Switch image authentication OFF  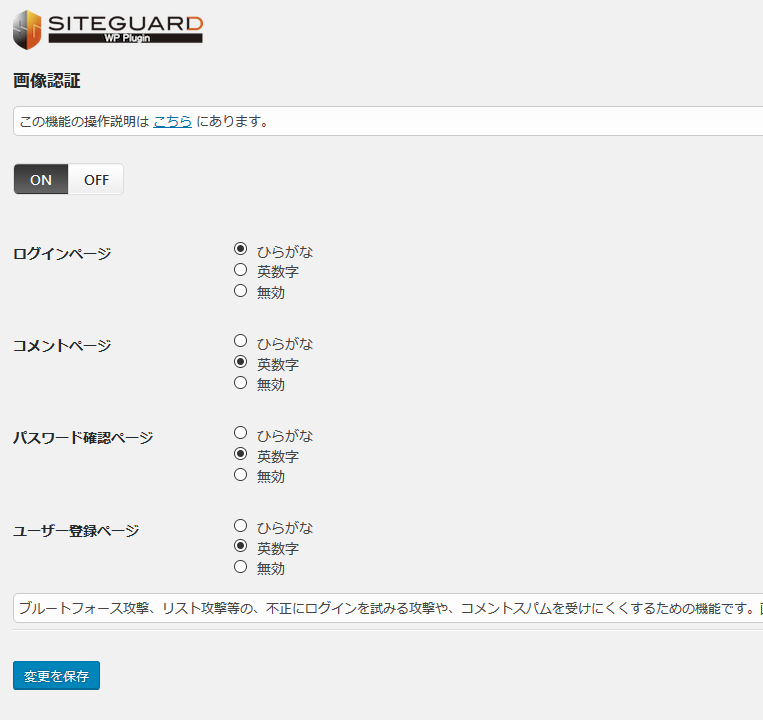[x=96, y=180]
